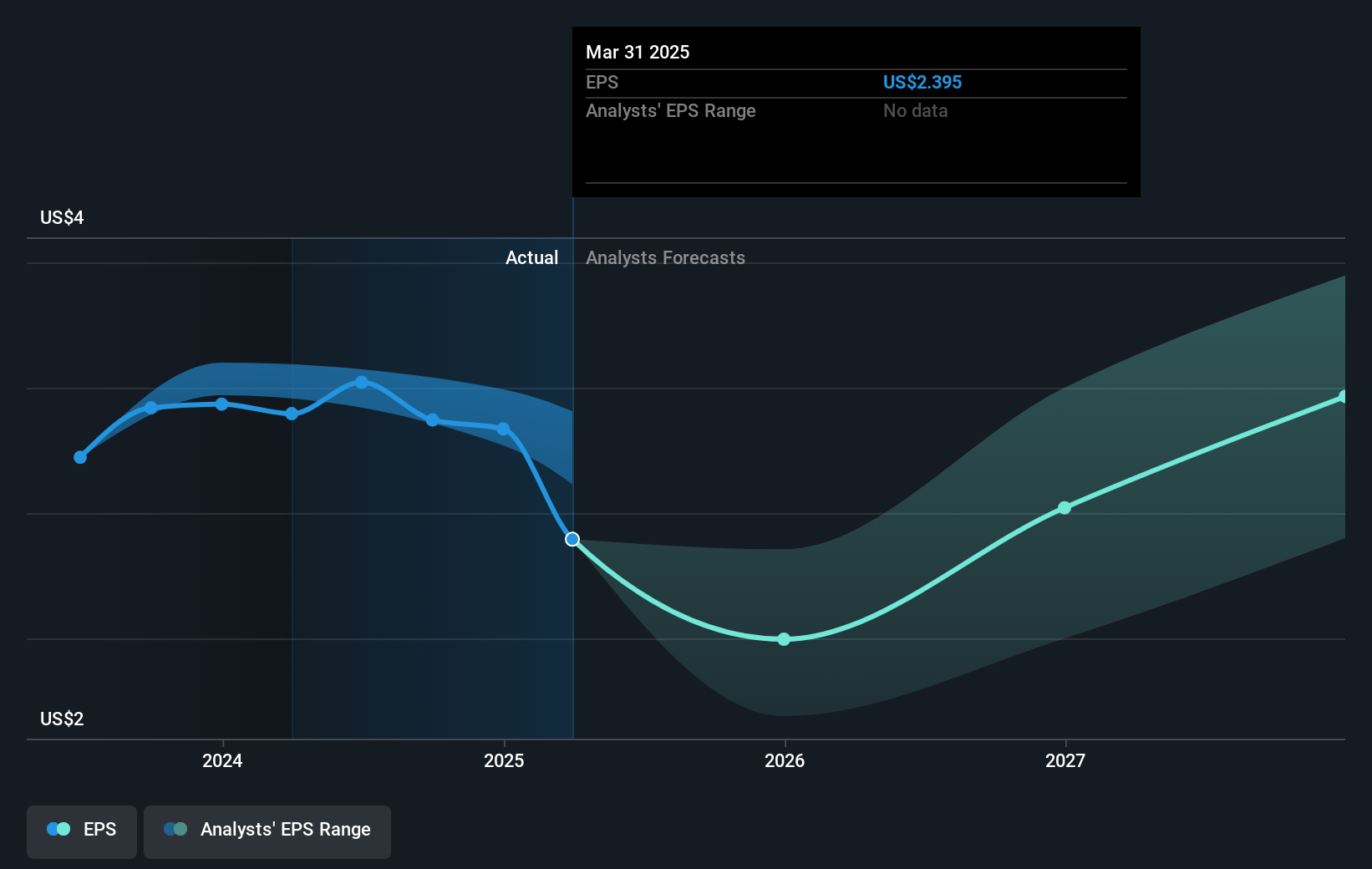Image resolution: width=1372 pixels, height=869 pixels.
Task: Select the highlighted Mar 31 2025 data point
Action: click(572, 539)
